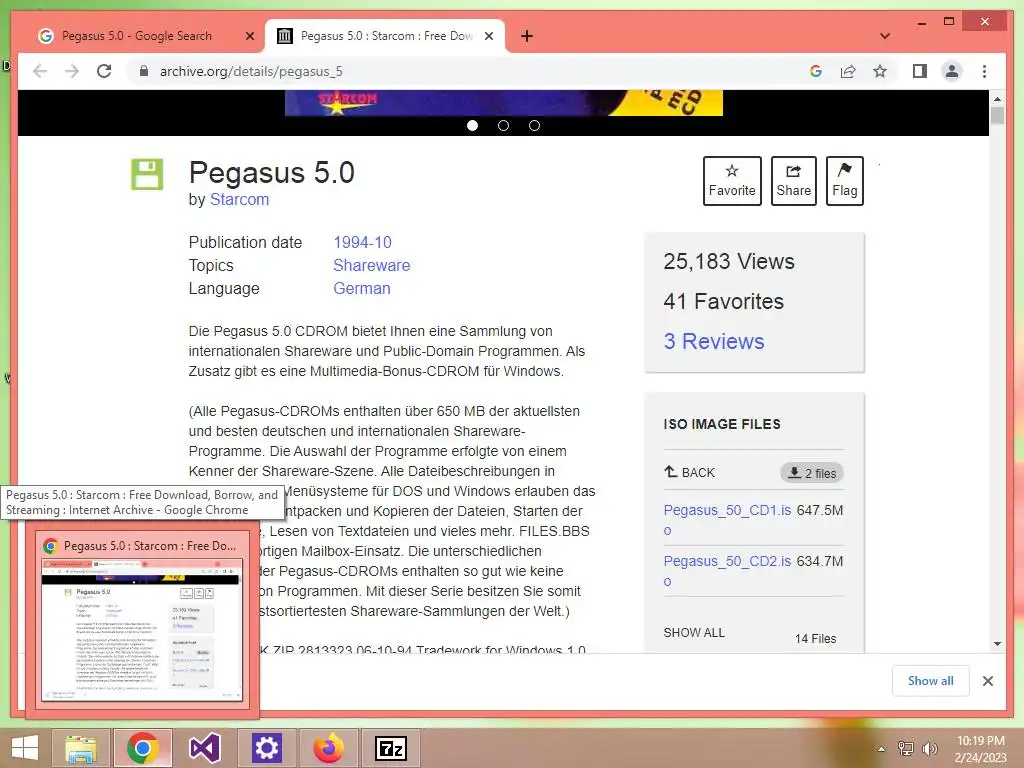Image resolution: width=1024 pixels, height=768 pixels.
Task: Click the Google icon in address bar
Action: click(816, 71)
